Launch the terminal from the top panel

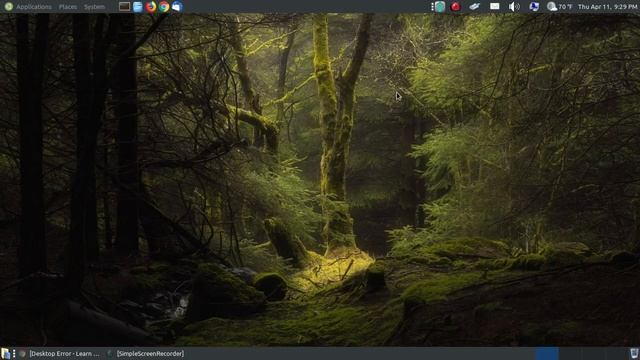(124, 7)
